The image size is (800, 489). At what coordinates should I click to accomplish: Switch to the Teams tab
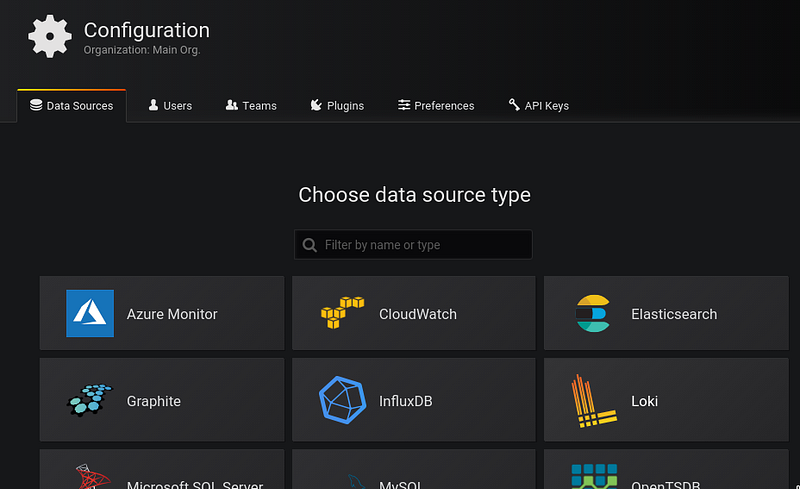point(251,106)
